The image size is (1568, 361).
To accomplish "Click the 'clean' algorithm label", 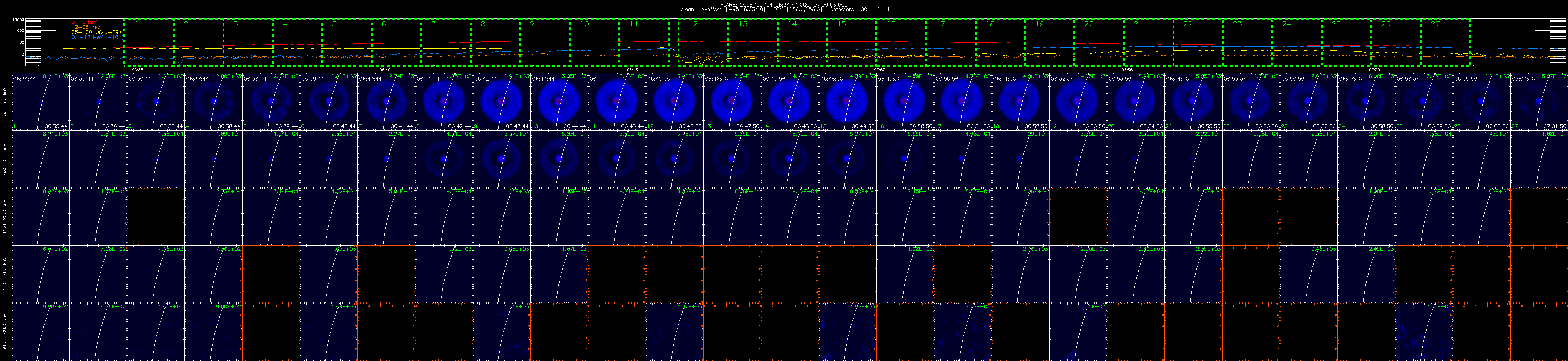I will click(x=687, y=10).
